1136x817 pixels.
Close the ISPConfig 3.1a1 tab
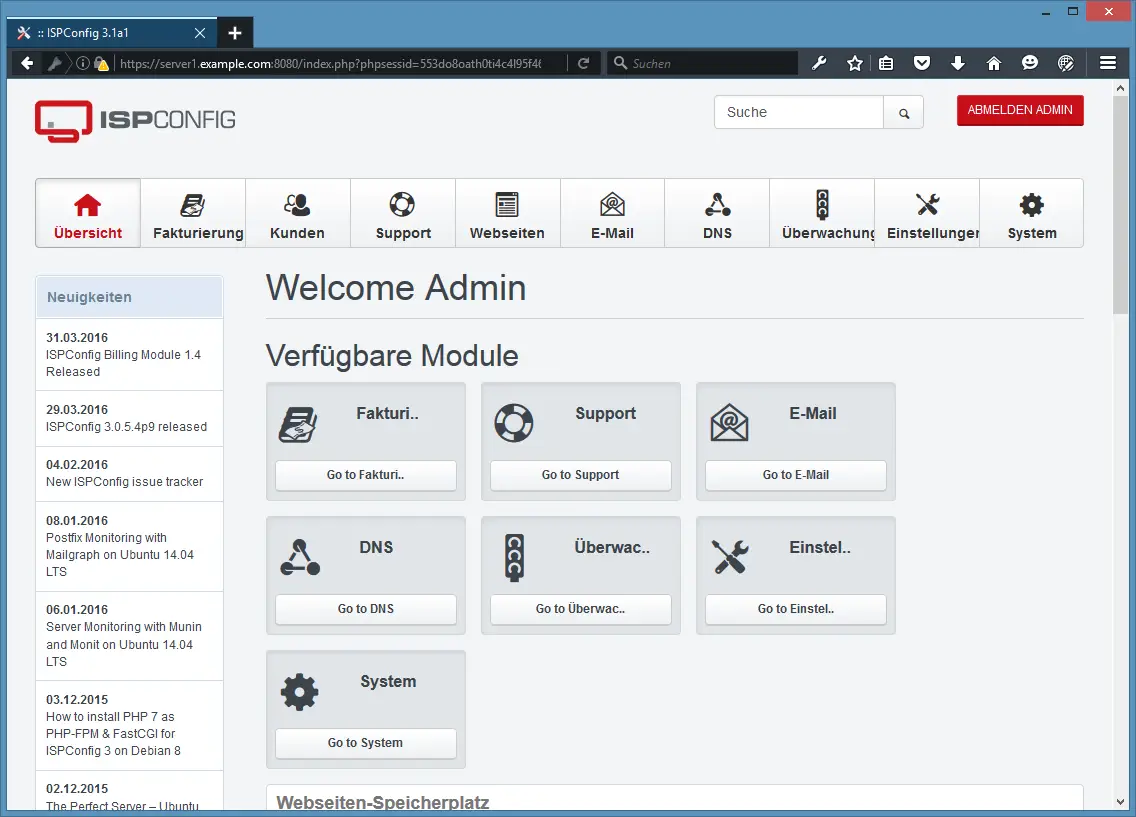point(200,33)
